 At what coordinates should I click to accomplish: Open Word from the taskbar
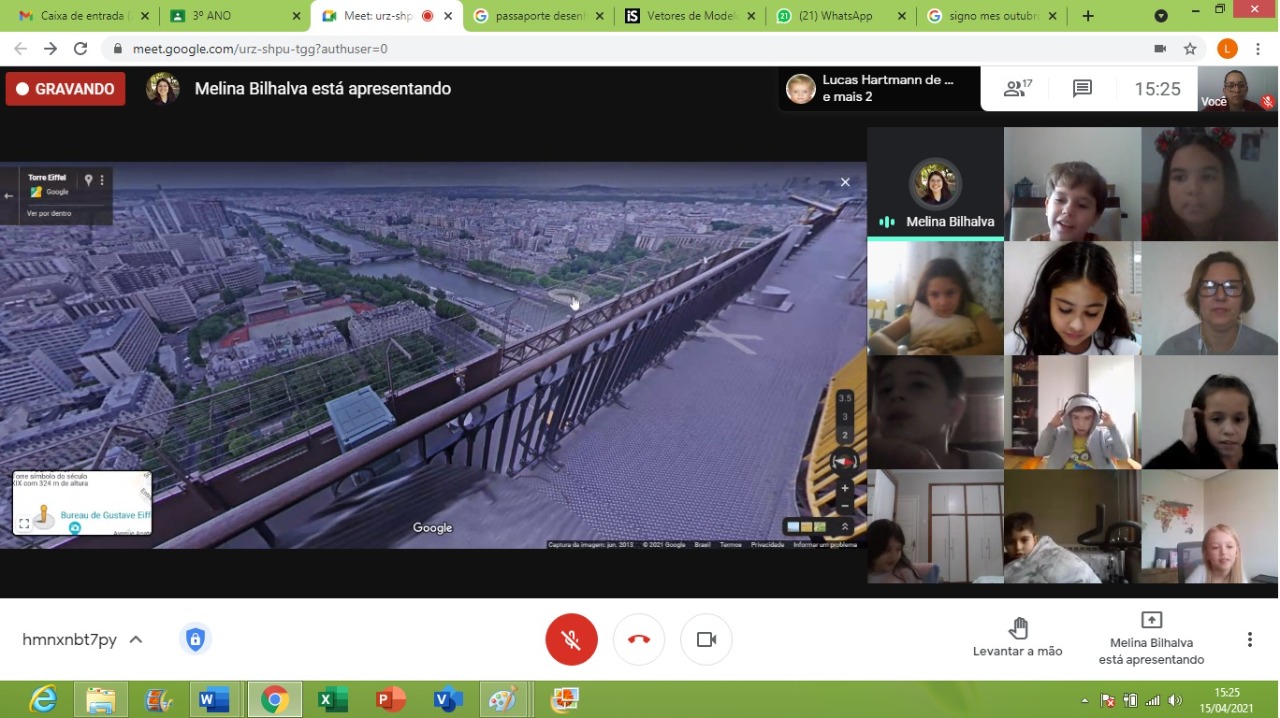point(213,699)
